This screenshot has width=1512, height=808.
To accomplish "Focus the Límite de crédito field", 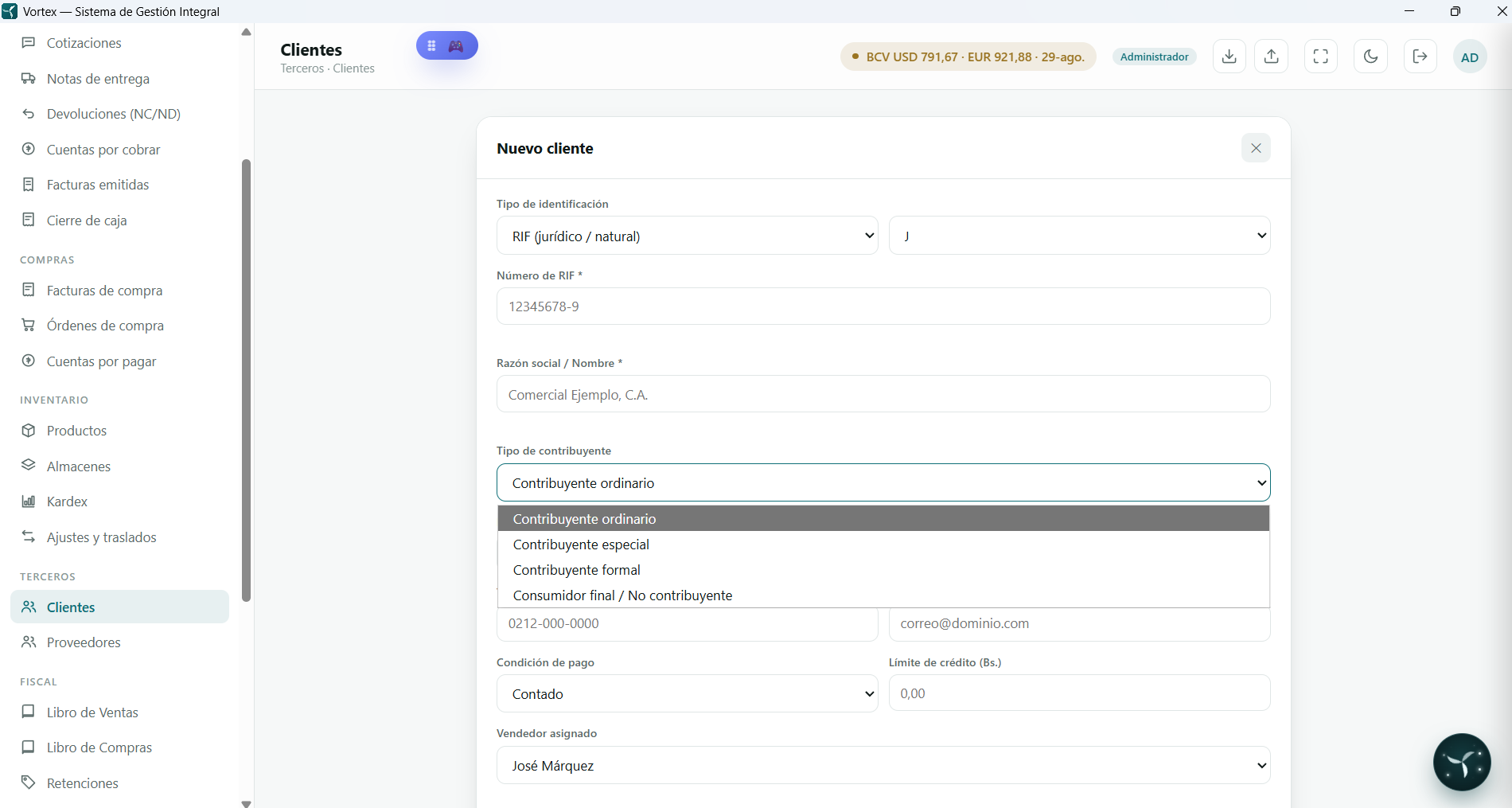I will coord(1079,693).
